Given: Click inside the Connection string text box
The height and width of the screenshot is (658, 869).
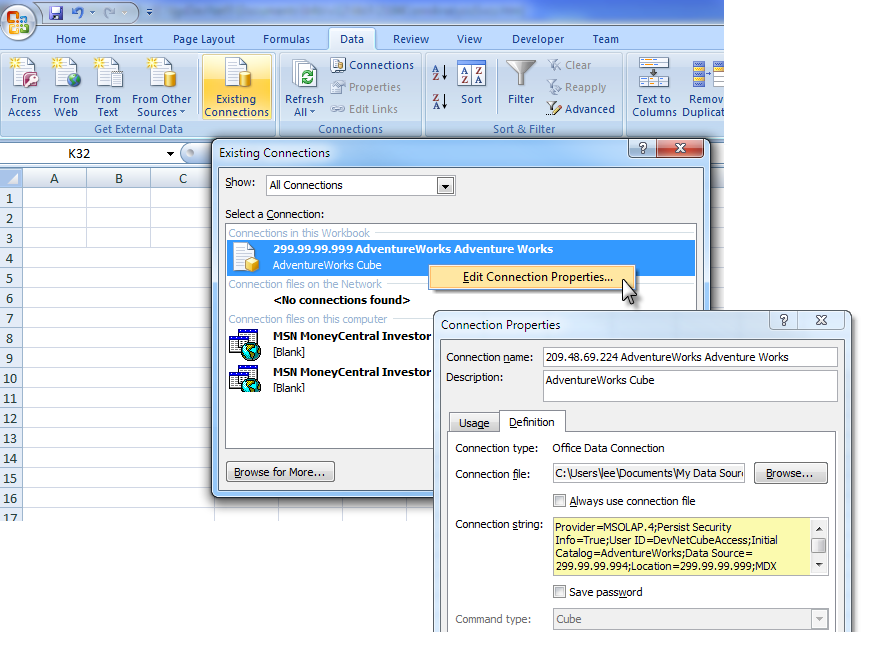Looking at the screenshot, I should [682, 547].
